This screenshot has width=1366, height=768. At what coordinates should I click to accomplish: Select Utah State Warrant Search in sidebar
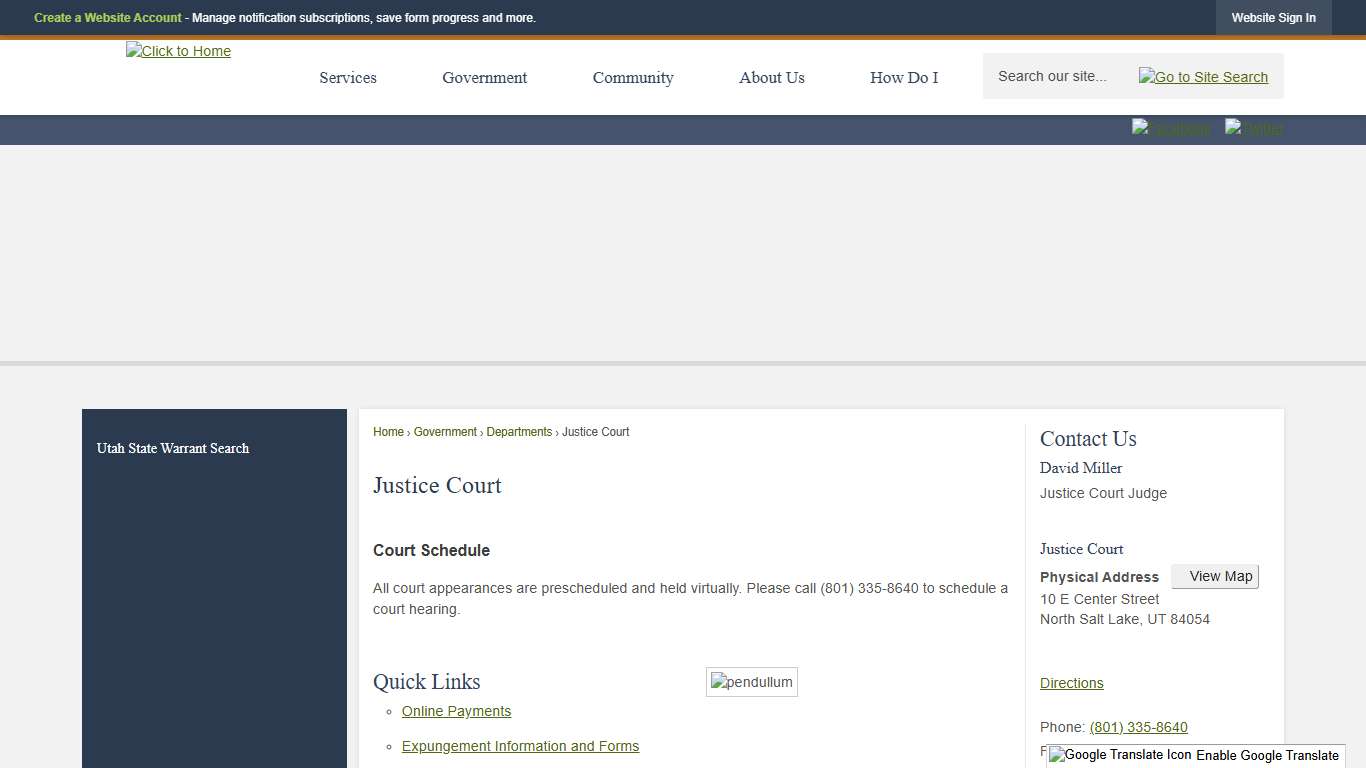click(x=172, y=448)
